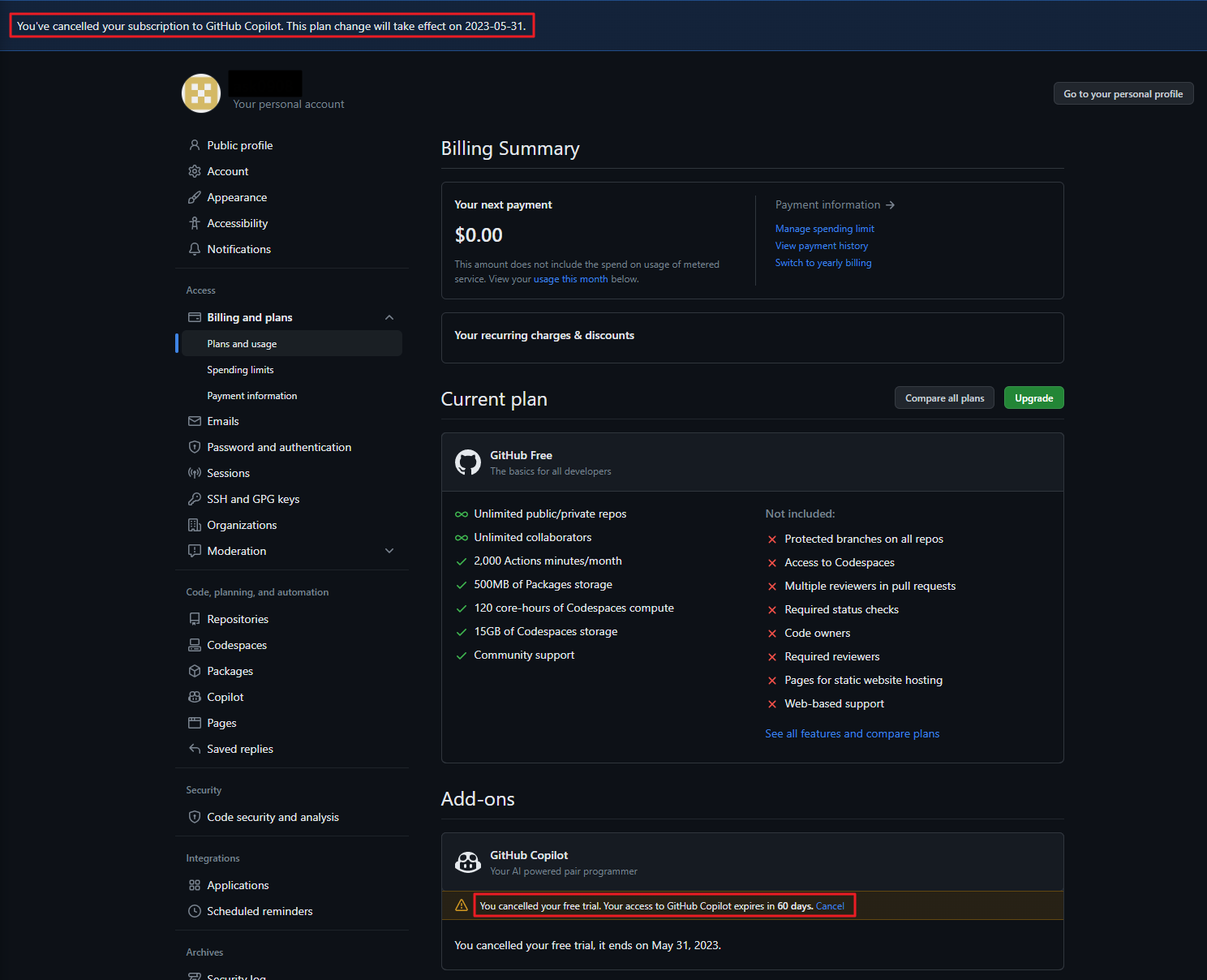Click 'Your personal account' label
The height and width of the screenshot is (980, 1207).
click(289, 104)
